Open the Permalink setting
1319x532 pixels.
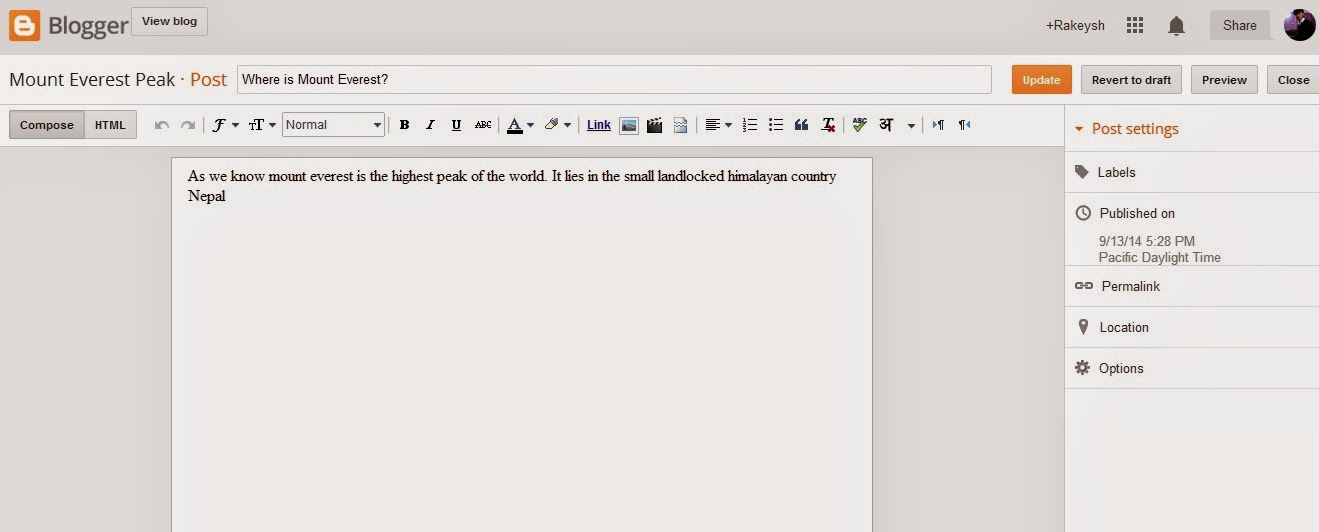click(1192, 286)
